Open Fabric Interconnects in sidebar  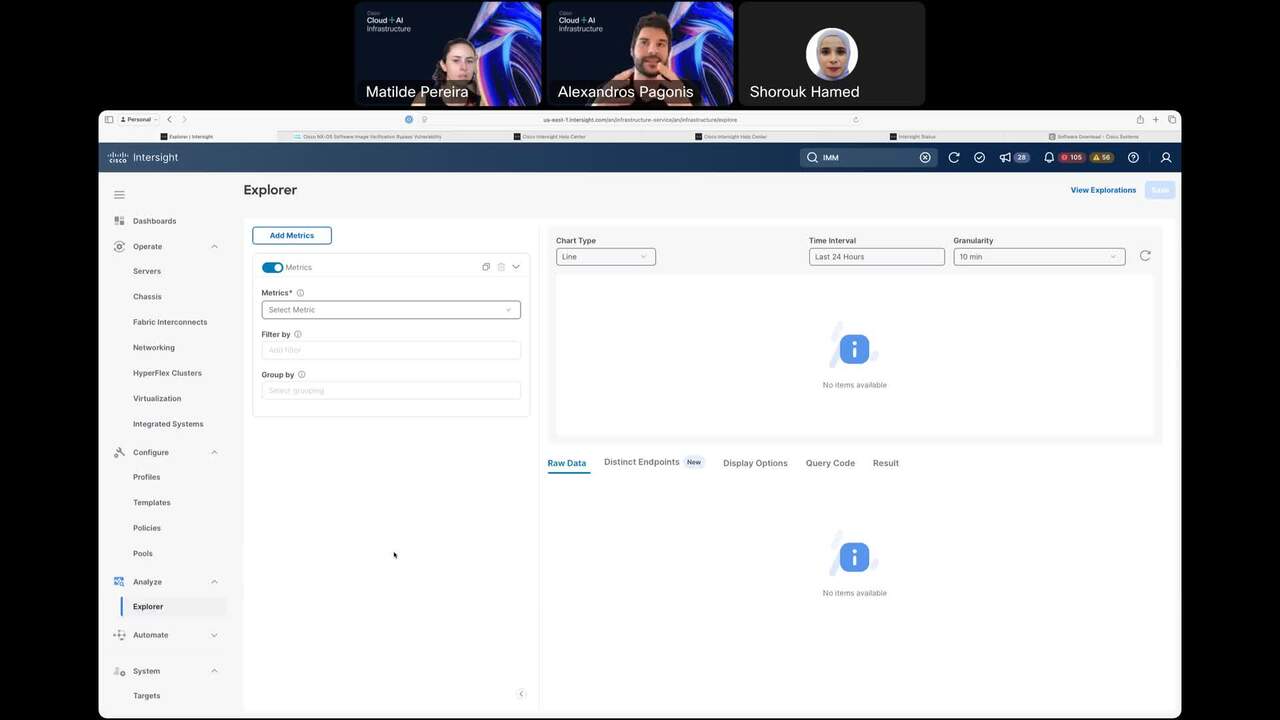coord(170,322)
